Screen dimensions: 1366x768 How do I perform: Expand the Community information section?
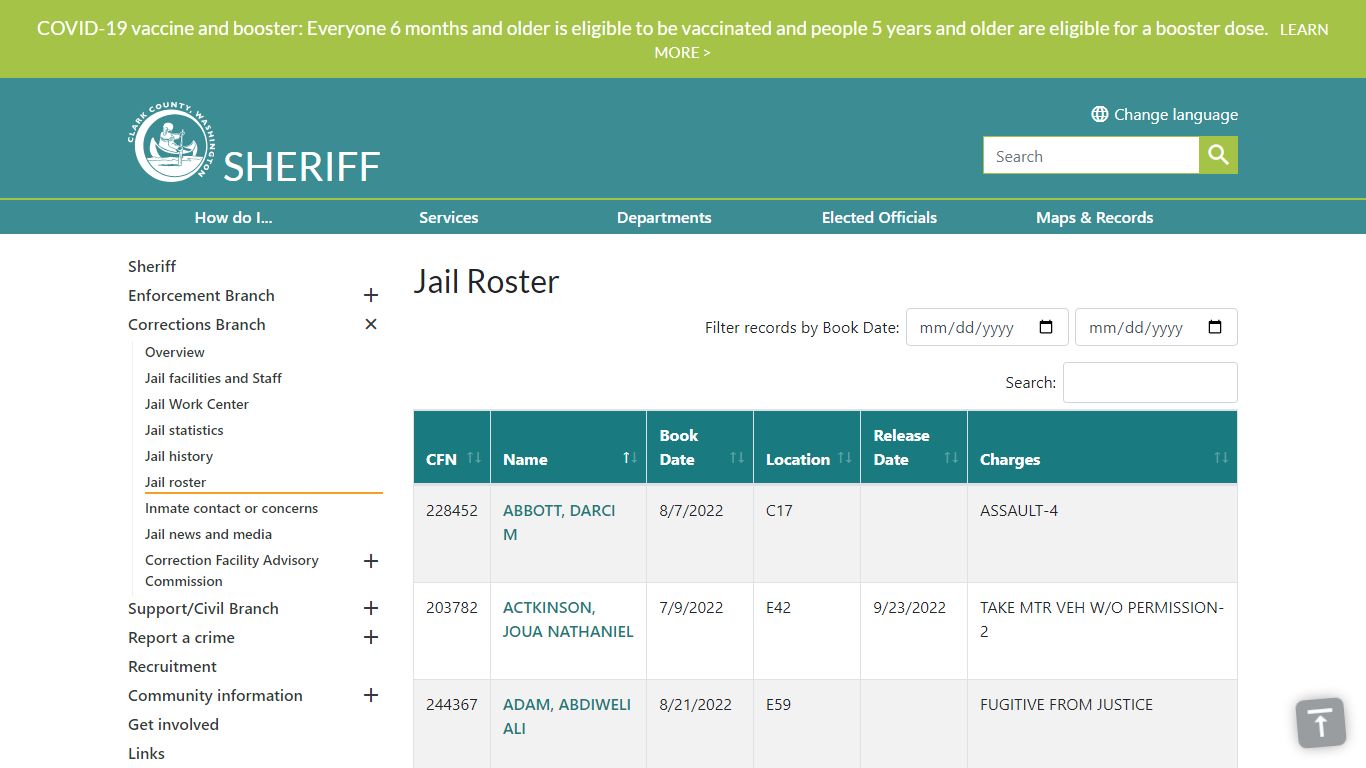(371, 695)
